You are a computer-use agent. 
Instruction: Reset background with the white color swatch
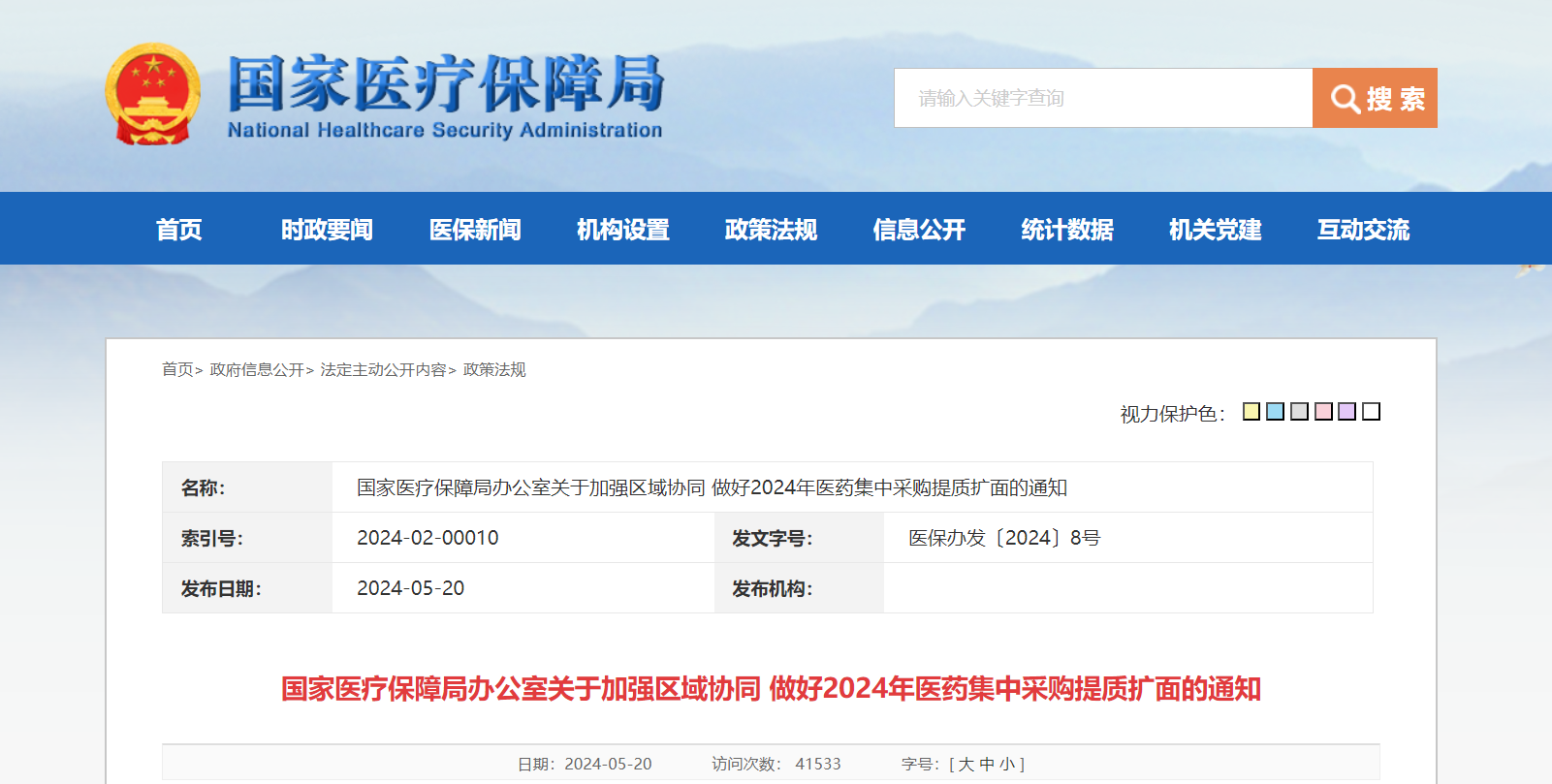click(1371, 412)
